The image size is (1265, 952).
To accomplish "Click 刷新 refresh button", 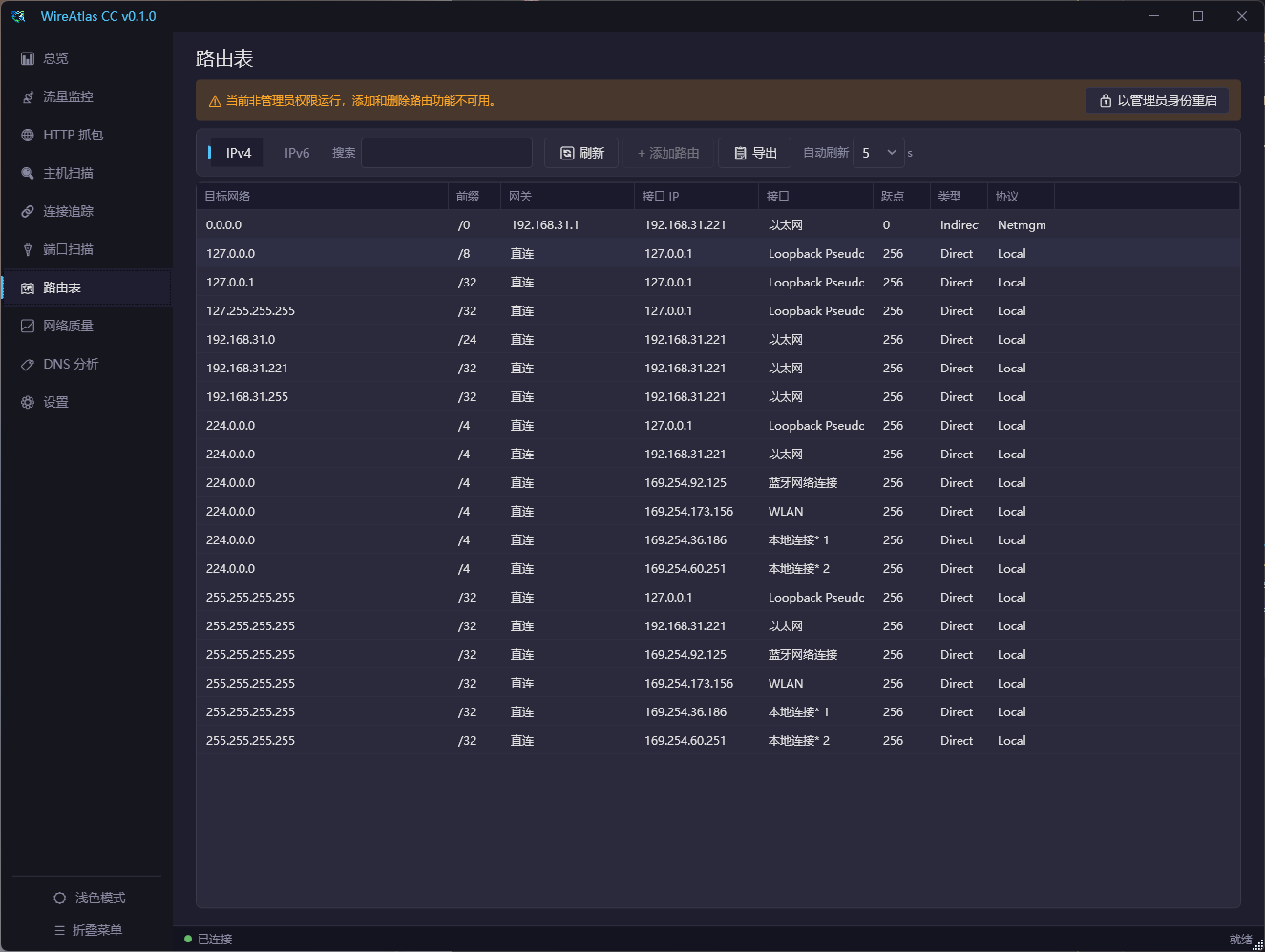I will pyautogui.click(x=581, y=153).
